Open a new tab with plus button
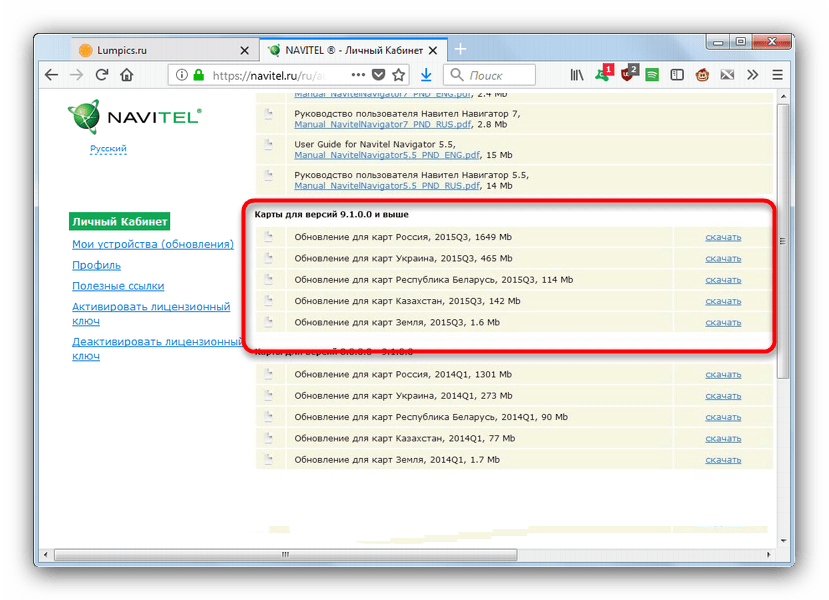The height and width of the screenshot is (600, 829). coord(459,49)
